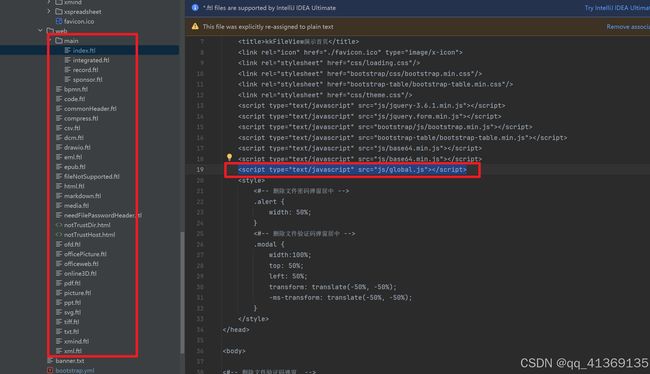Open drawio.ftl file
650x374 pixels.
(x=77, y=147)
